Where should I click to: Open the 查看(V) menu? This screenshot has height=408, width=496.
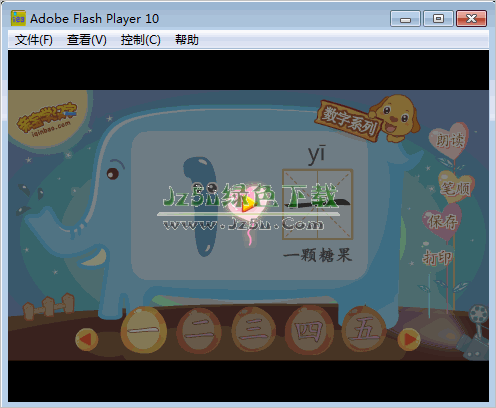pyautogui.click(x=86, y=40)
